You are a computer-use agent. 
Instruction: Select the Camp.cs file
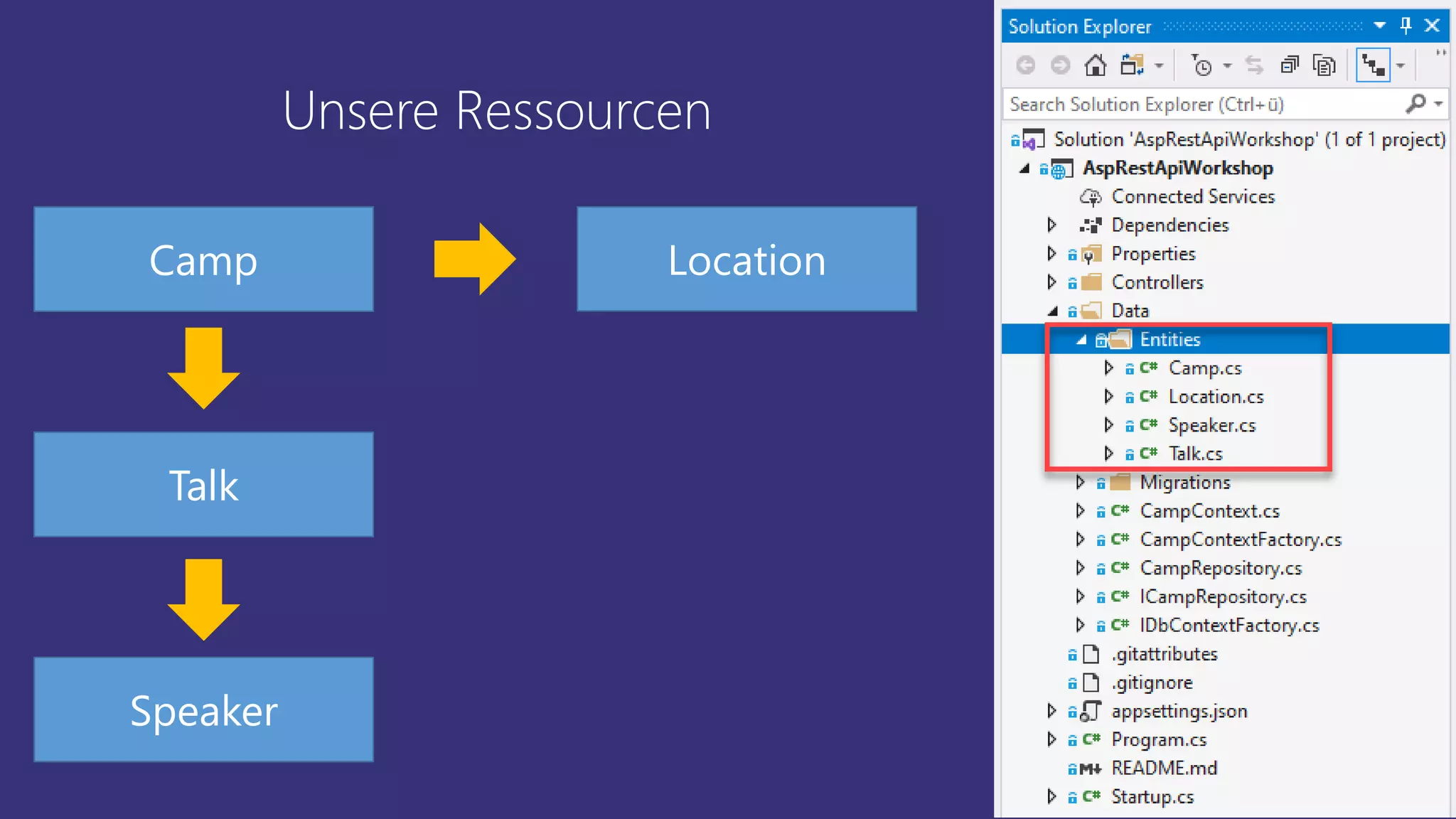[1205, 368]
